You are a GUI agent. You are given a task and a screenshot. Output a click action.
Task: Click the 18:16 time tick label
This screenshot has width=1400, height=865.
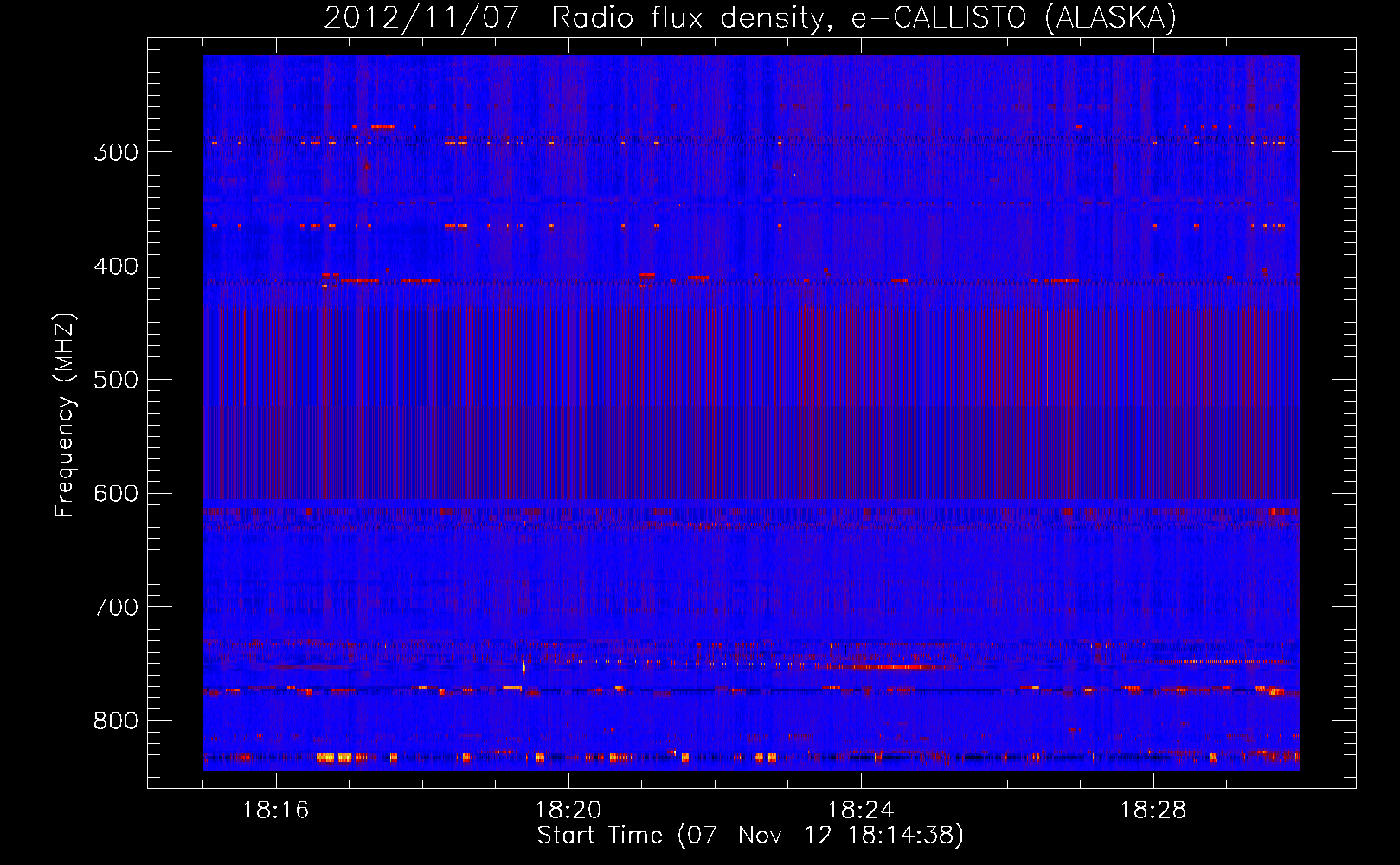pyautogui.click(x=276, y=811)
